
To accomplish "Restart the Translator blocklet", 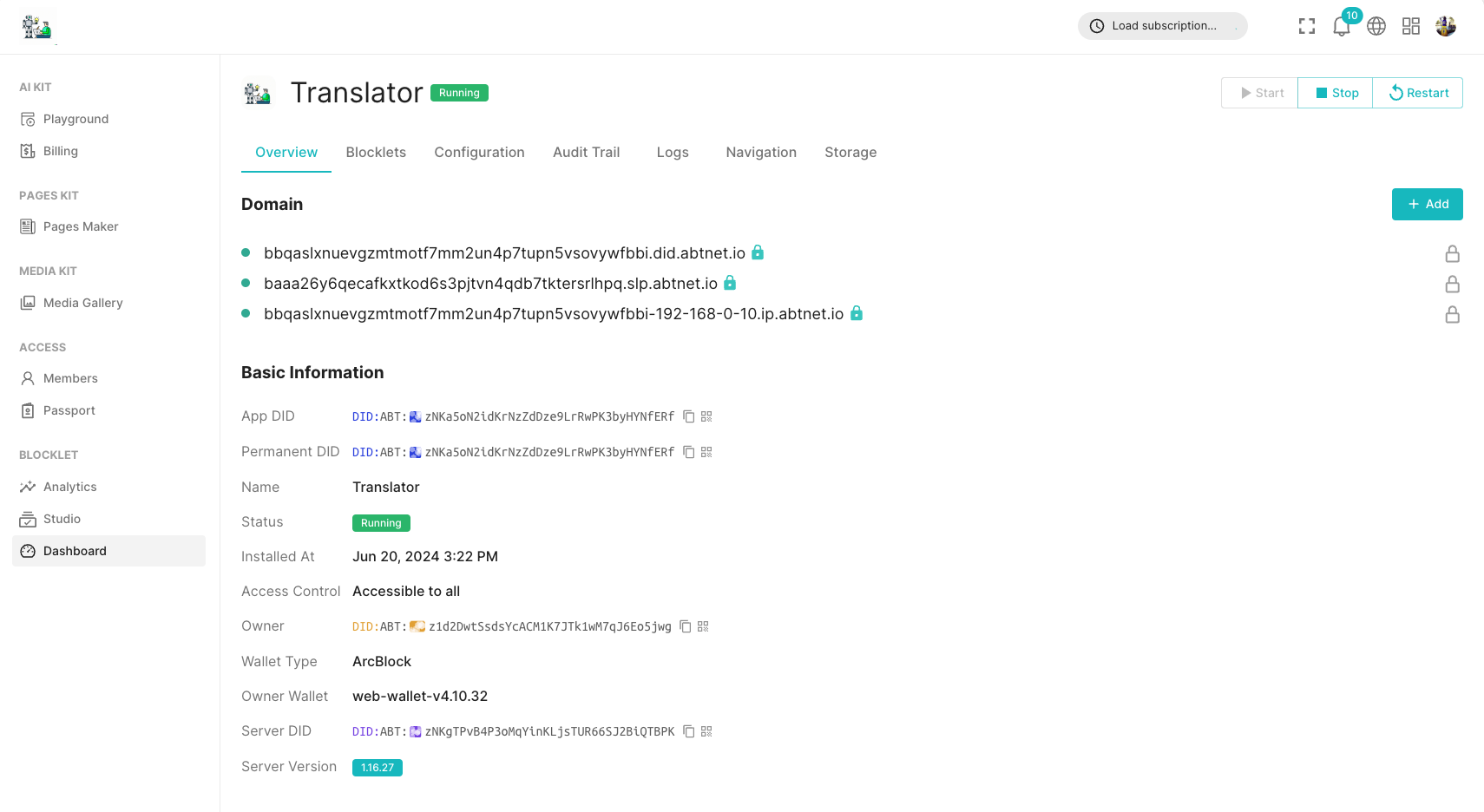I will [1418, 93].
